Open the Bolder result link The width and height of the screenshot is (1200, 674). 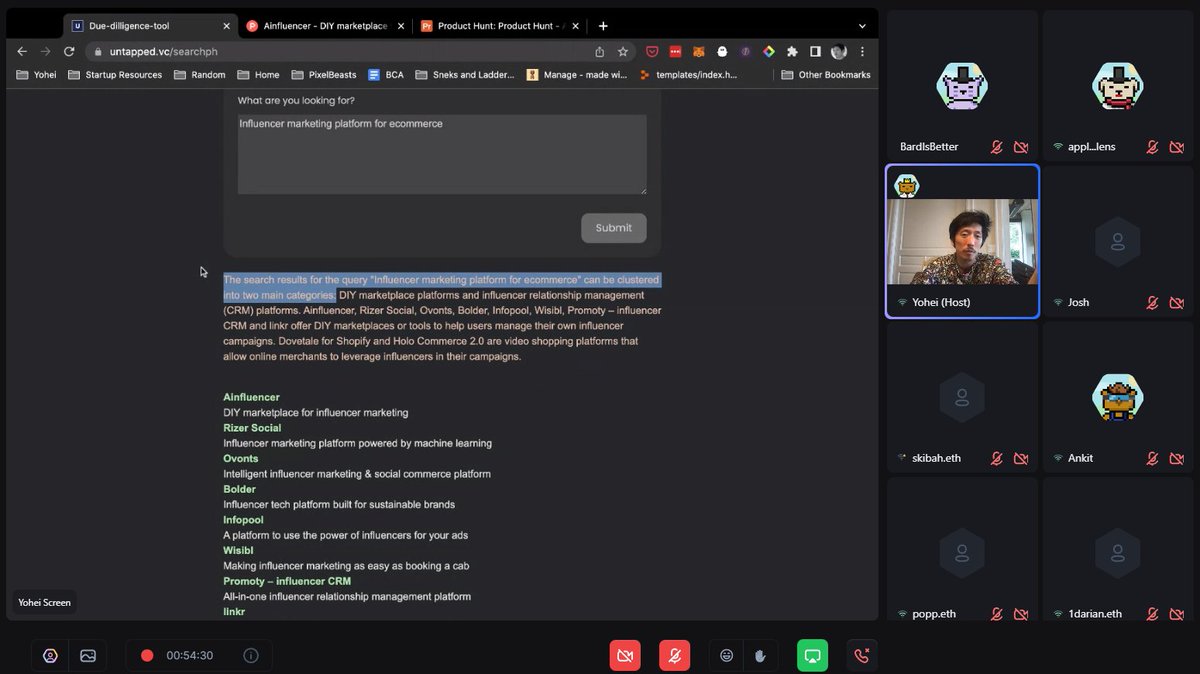pyautogui.click(x=239, y=489)
